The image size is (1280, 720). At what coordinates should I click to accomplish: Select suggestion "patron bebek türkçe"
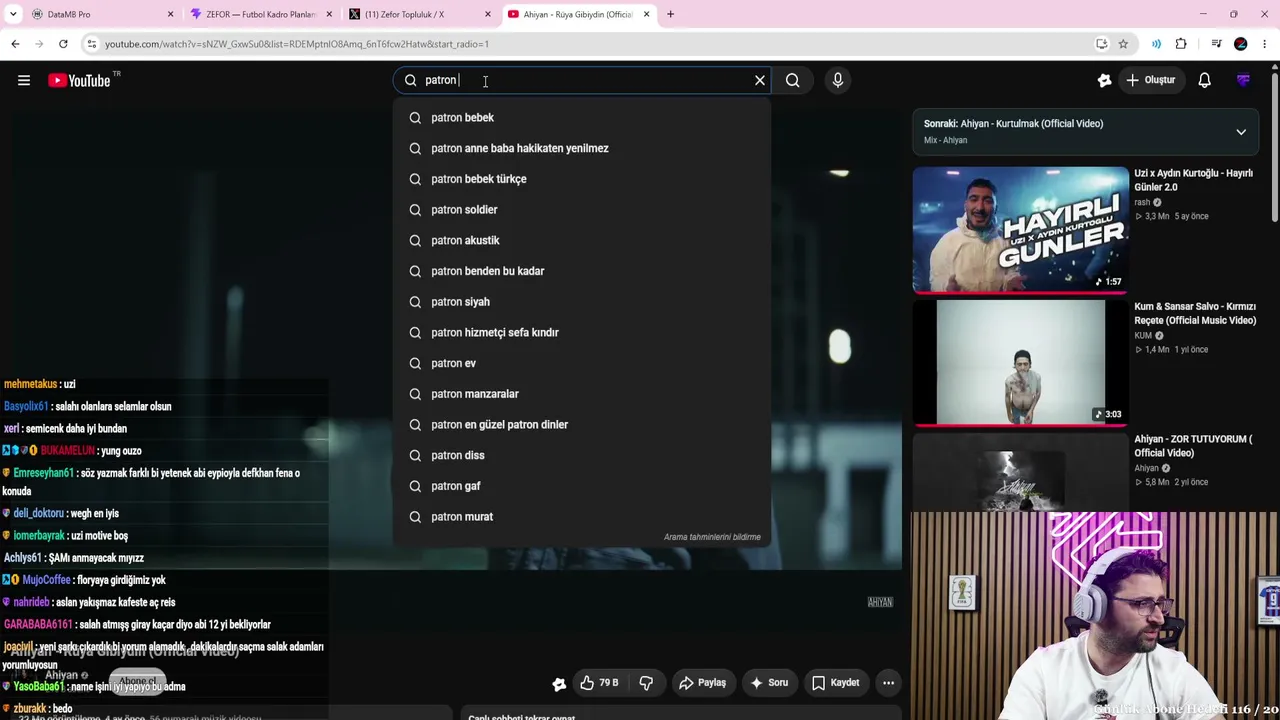(582, 179)
